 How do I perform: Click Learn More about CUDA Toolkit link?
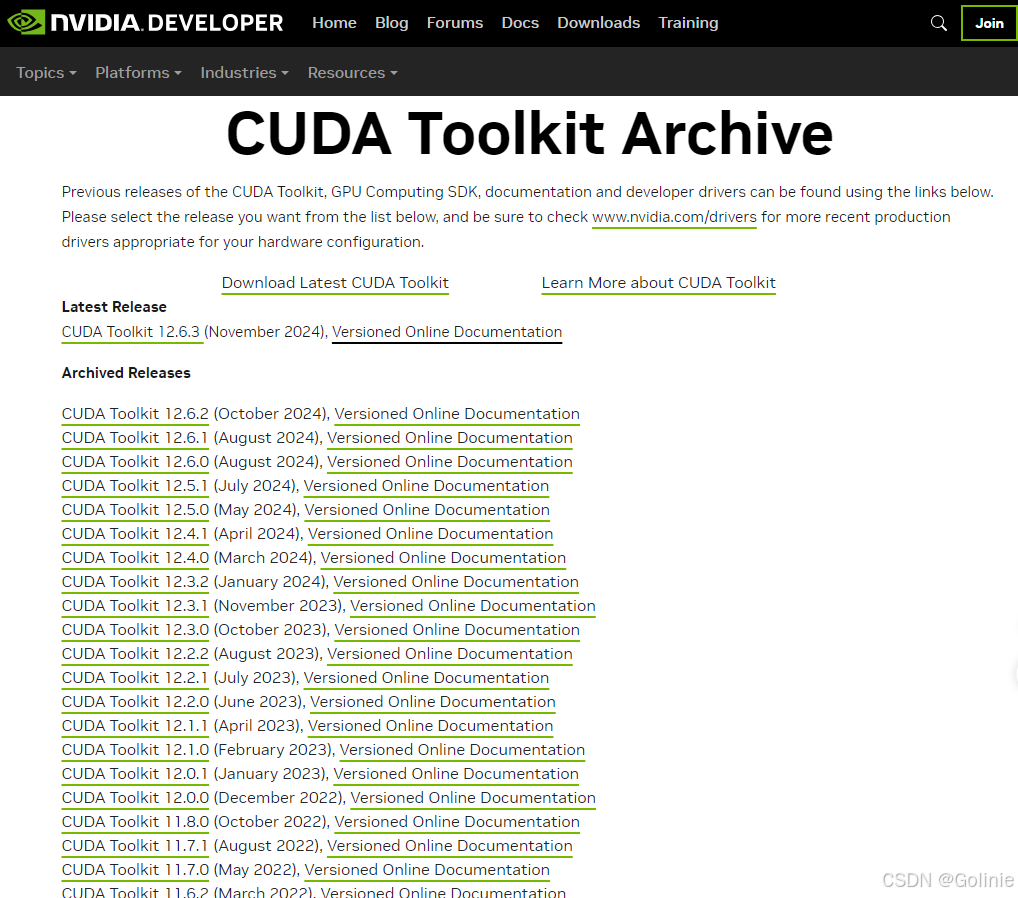point(659,283)
